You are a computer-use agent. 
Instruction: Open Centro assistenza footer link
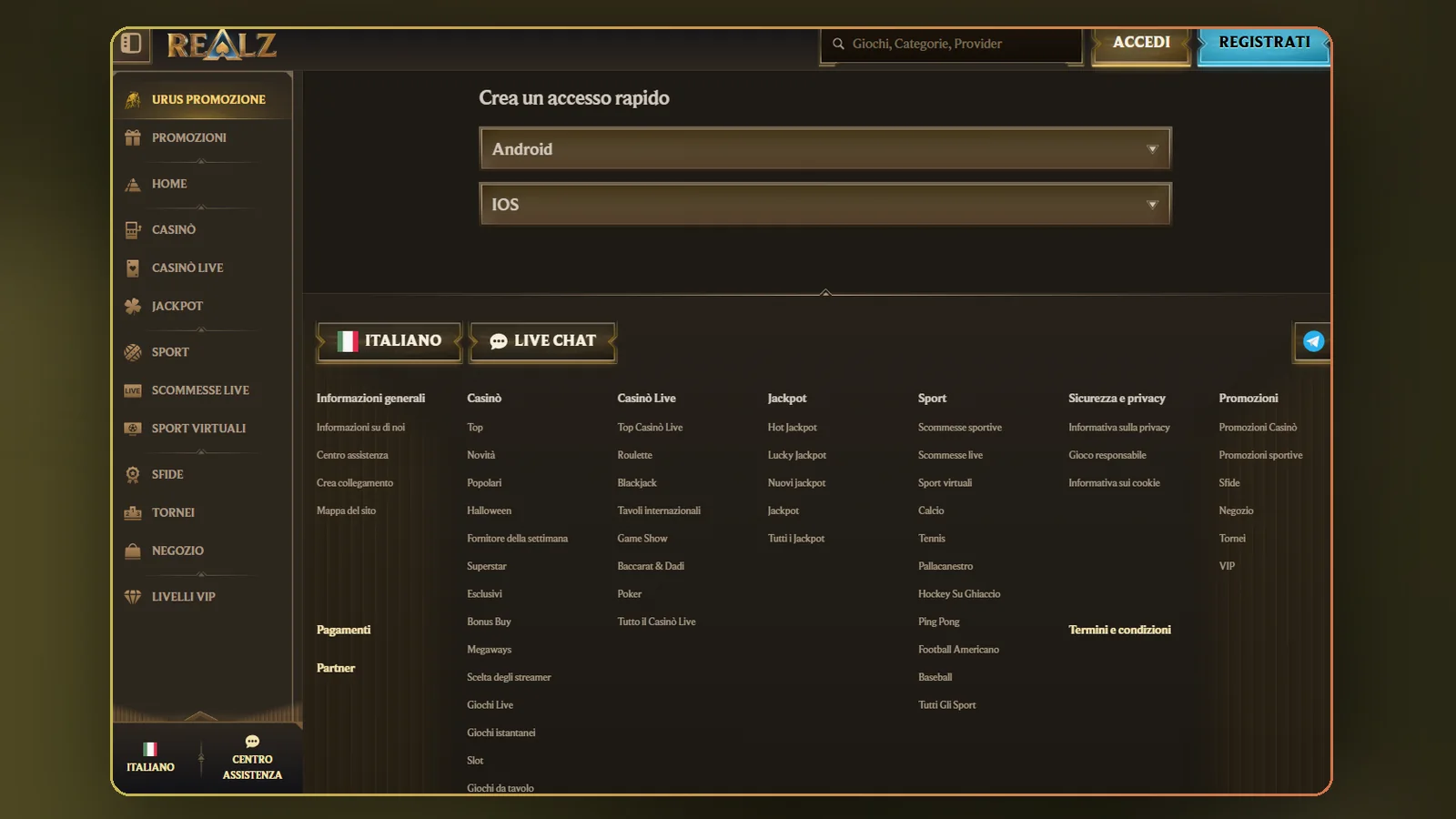(352, 455)
